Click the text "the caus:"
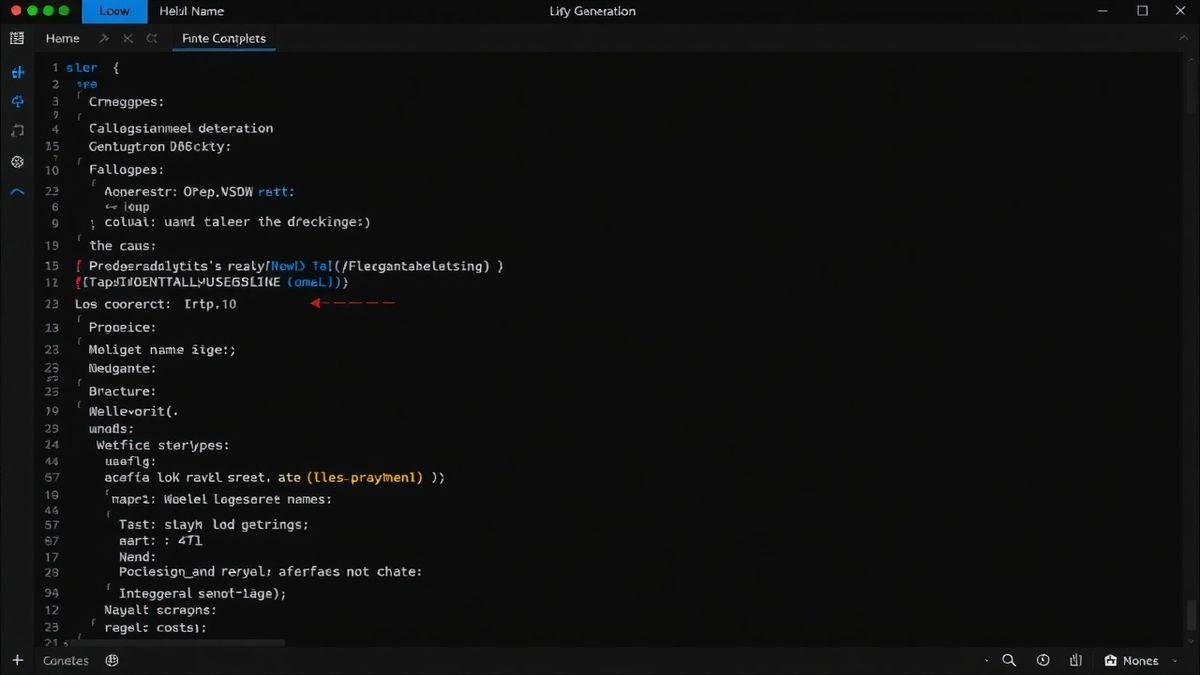This screenshot has height=675, width=1200. 122,245
